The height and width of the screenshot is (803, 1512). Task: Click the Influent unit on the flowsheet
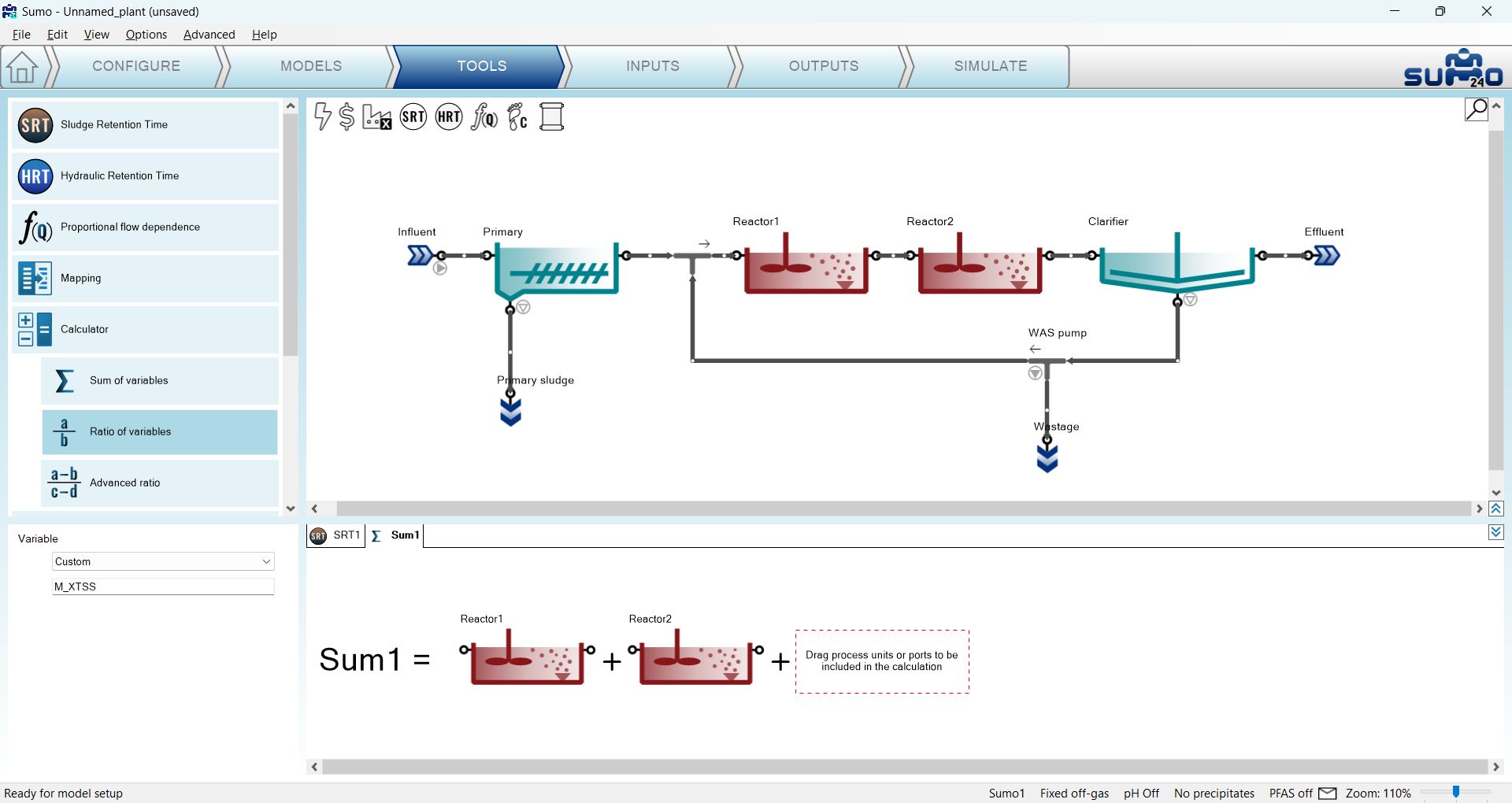click(x=420, y=255)
